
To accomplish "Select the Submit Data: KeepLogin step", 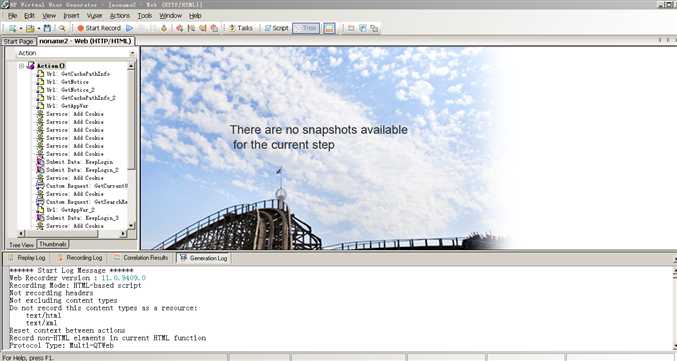I will pyautogui.click(x=79, y=162).
